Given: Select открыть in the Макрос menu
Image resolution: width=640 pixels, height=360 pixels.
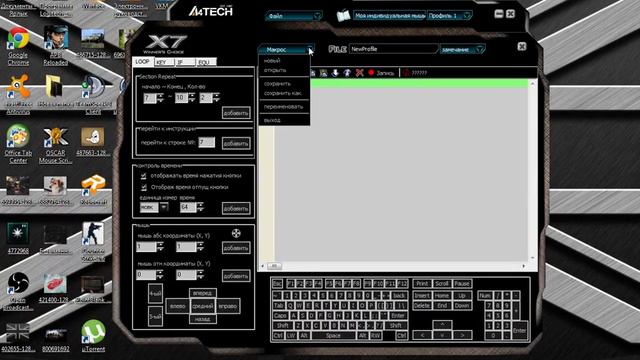Looking at the screenshot, I should click(275, 70).
